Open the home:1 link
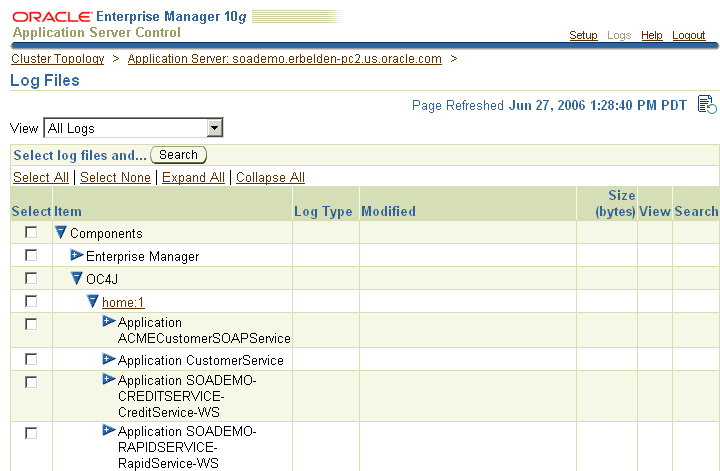The width and height of the screenshot is (720, 471). (123, 302)
